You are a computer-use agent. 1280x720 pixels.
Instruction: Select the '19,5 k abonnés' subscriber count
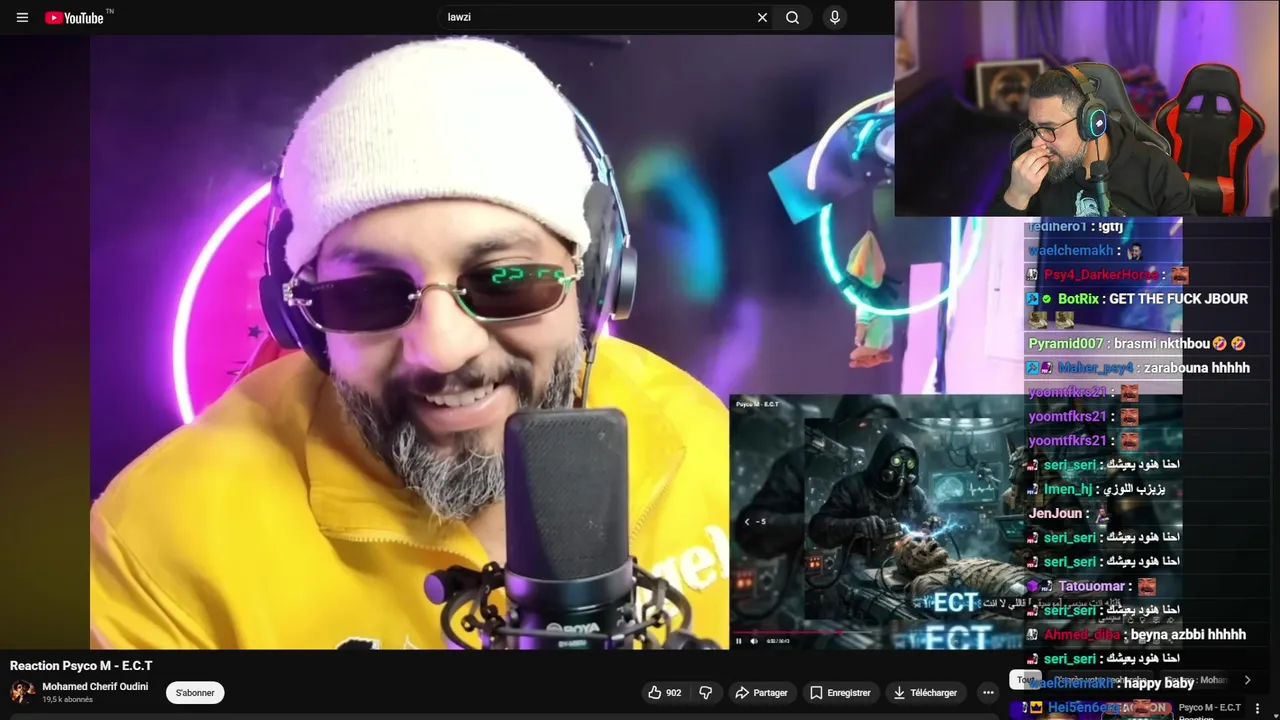(67, 700)
